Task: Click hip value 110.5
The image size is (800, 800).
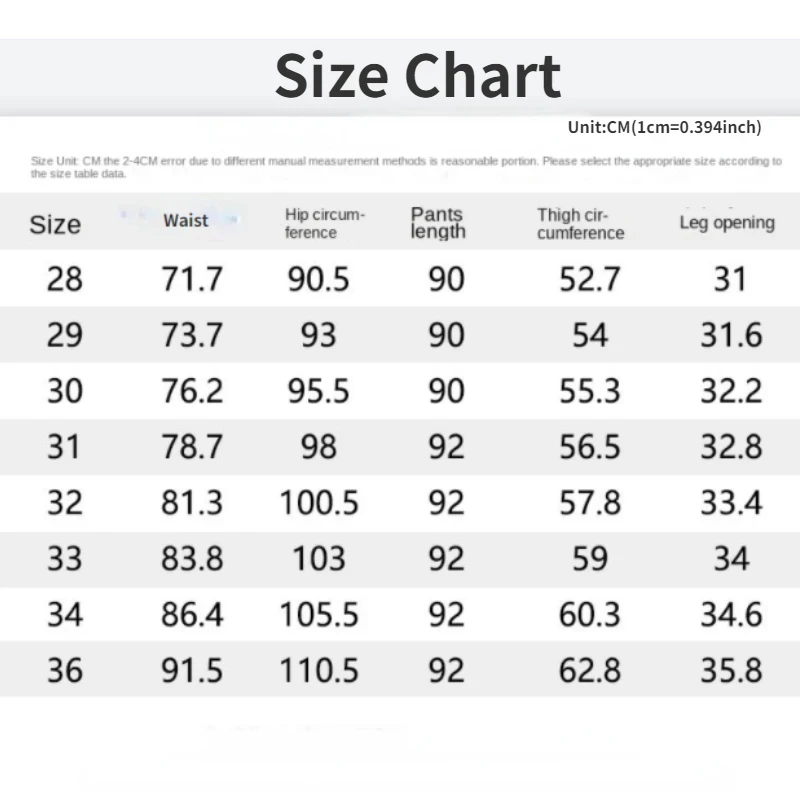Action: click(319, 669)
